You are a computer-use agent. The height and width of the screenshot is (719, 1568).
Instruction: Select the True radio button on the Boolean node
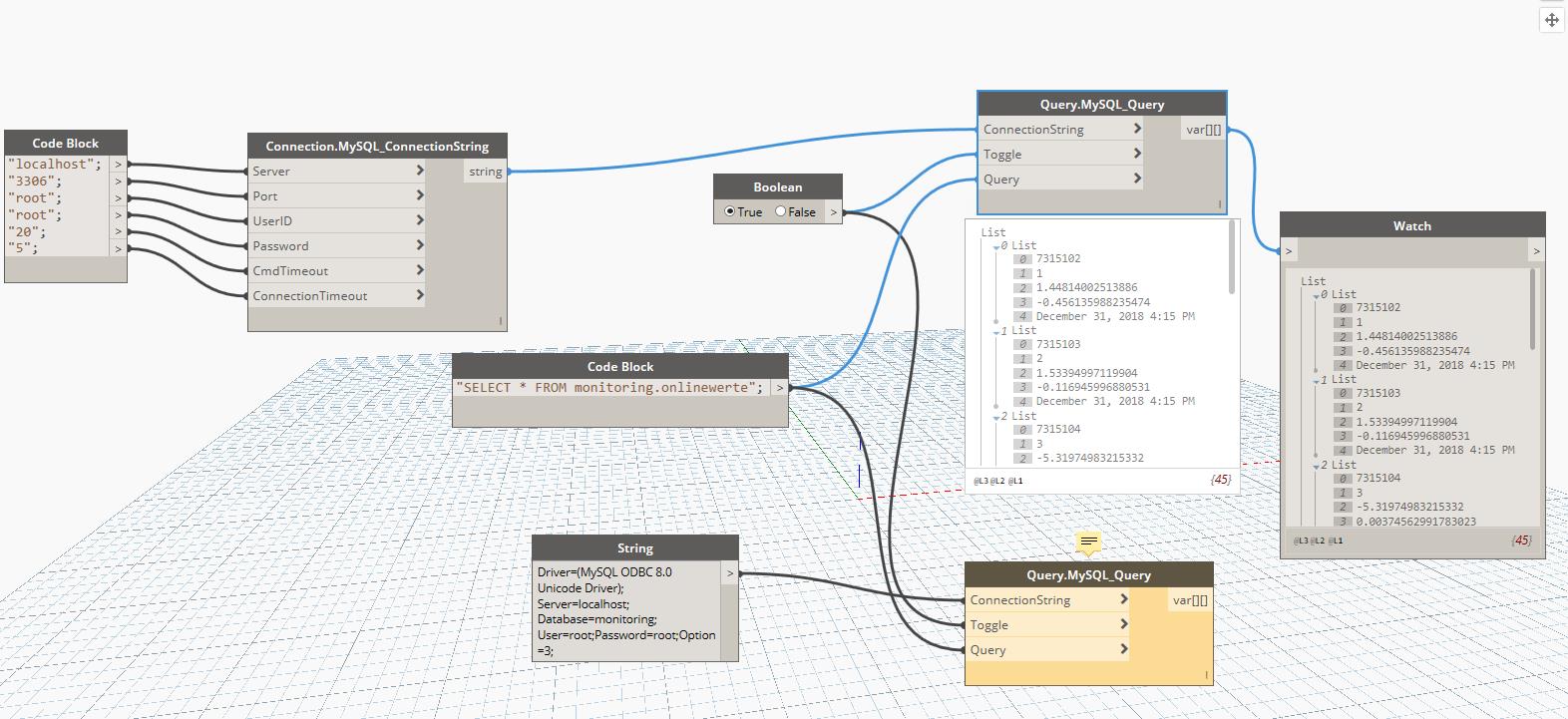coord(730,211)
